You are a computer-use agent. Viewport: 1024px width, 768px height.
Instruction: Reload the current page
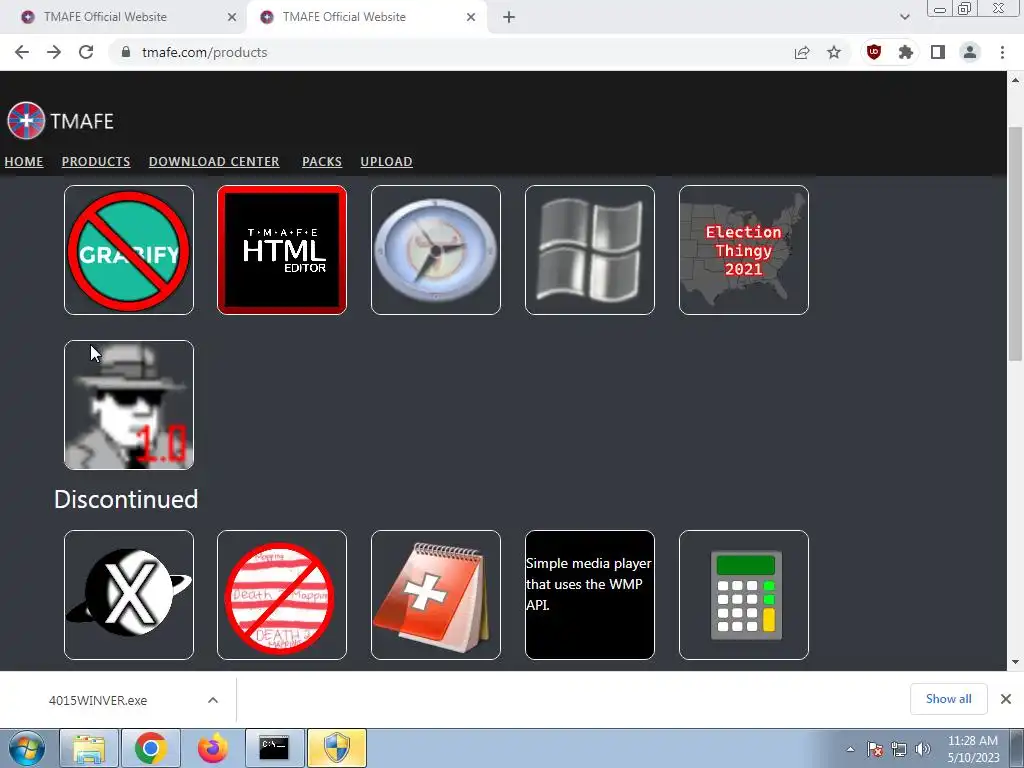coord(86,52)
